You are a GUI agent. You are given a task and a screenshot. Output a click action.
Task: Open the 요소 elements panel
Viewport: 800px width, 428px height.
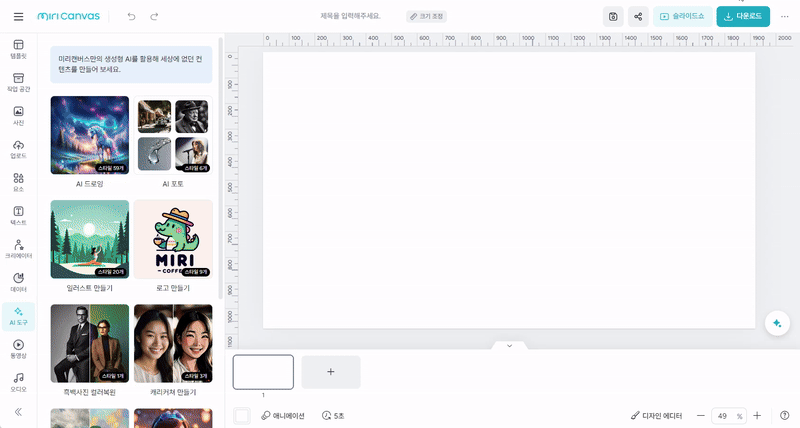tap(18, 183)
